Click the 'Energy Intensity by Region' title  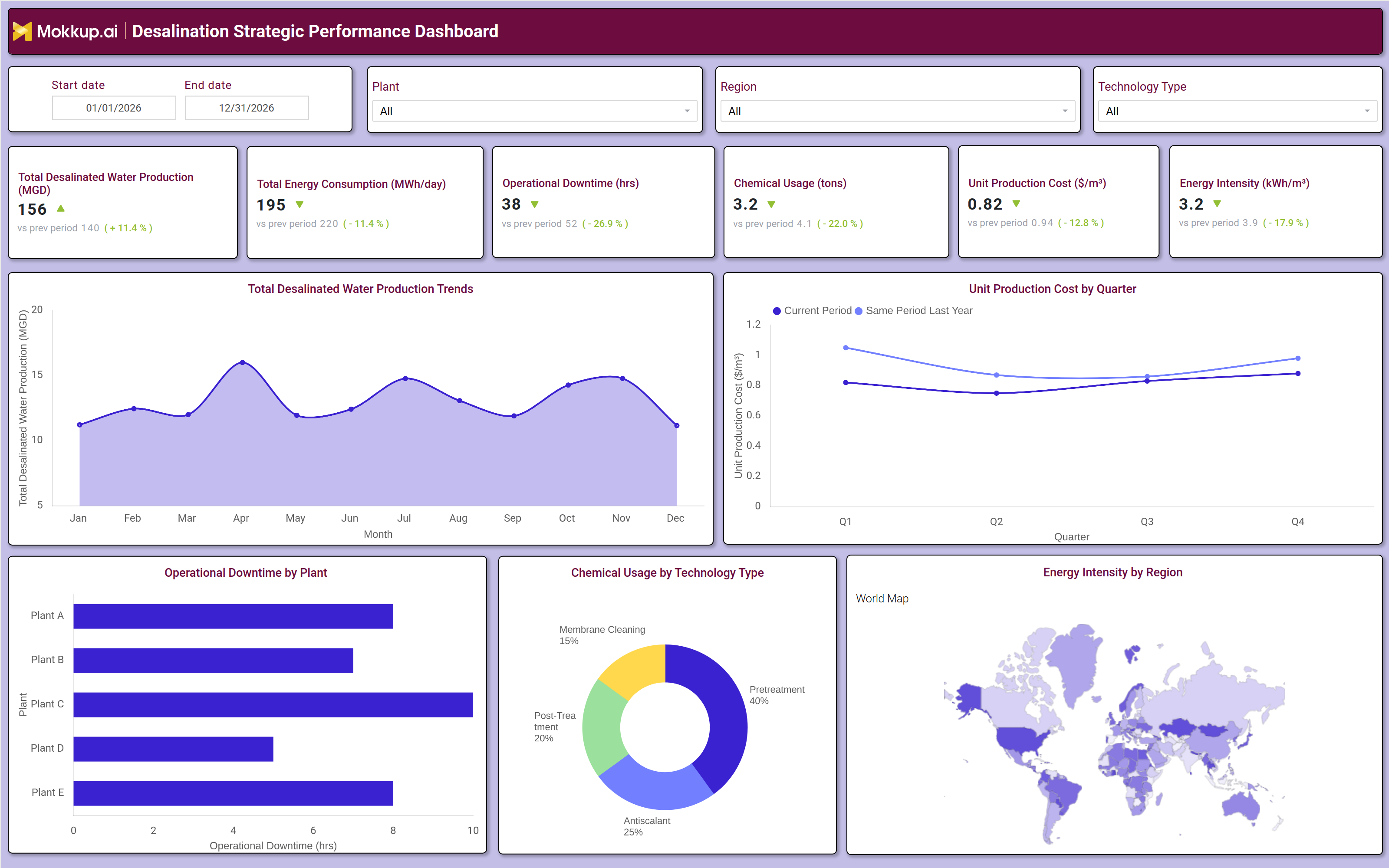tap(1113, 572)
